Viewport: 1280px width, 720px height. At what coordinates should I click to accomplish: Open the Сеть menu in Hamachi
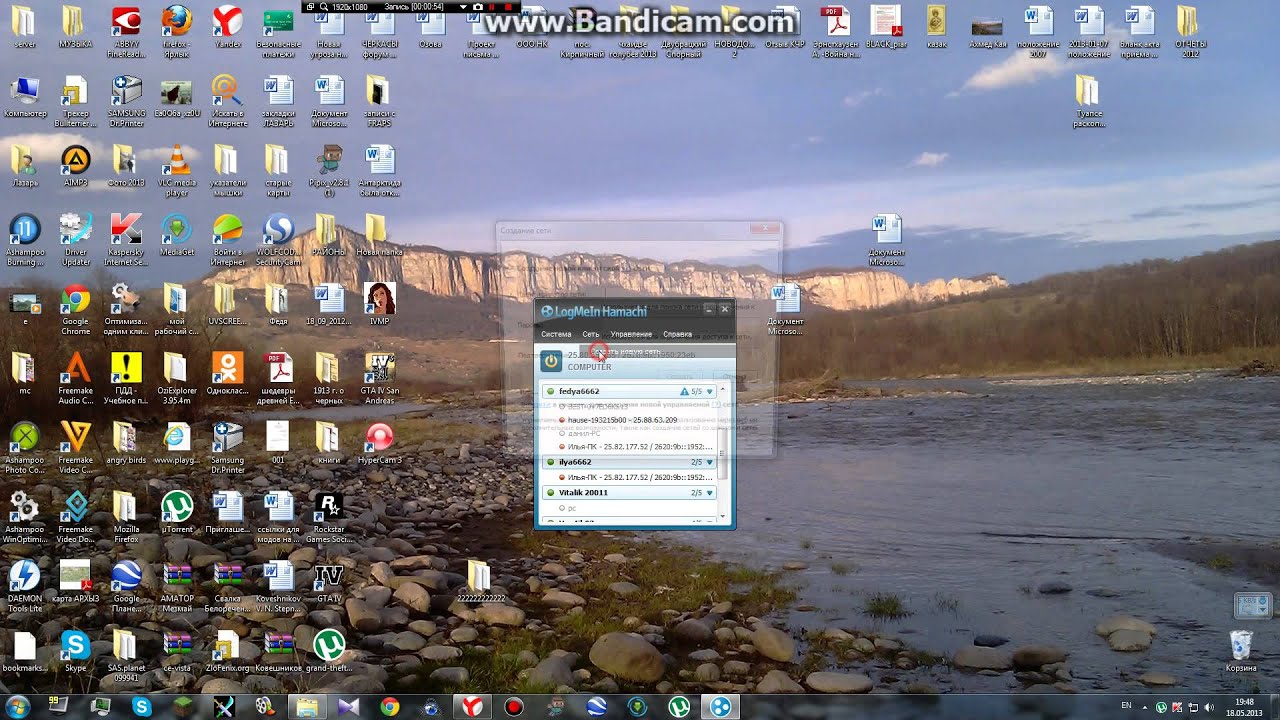[x=591, y=334]
